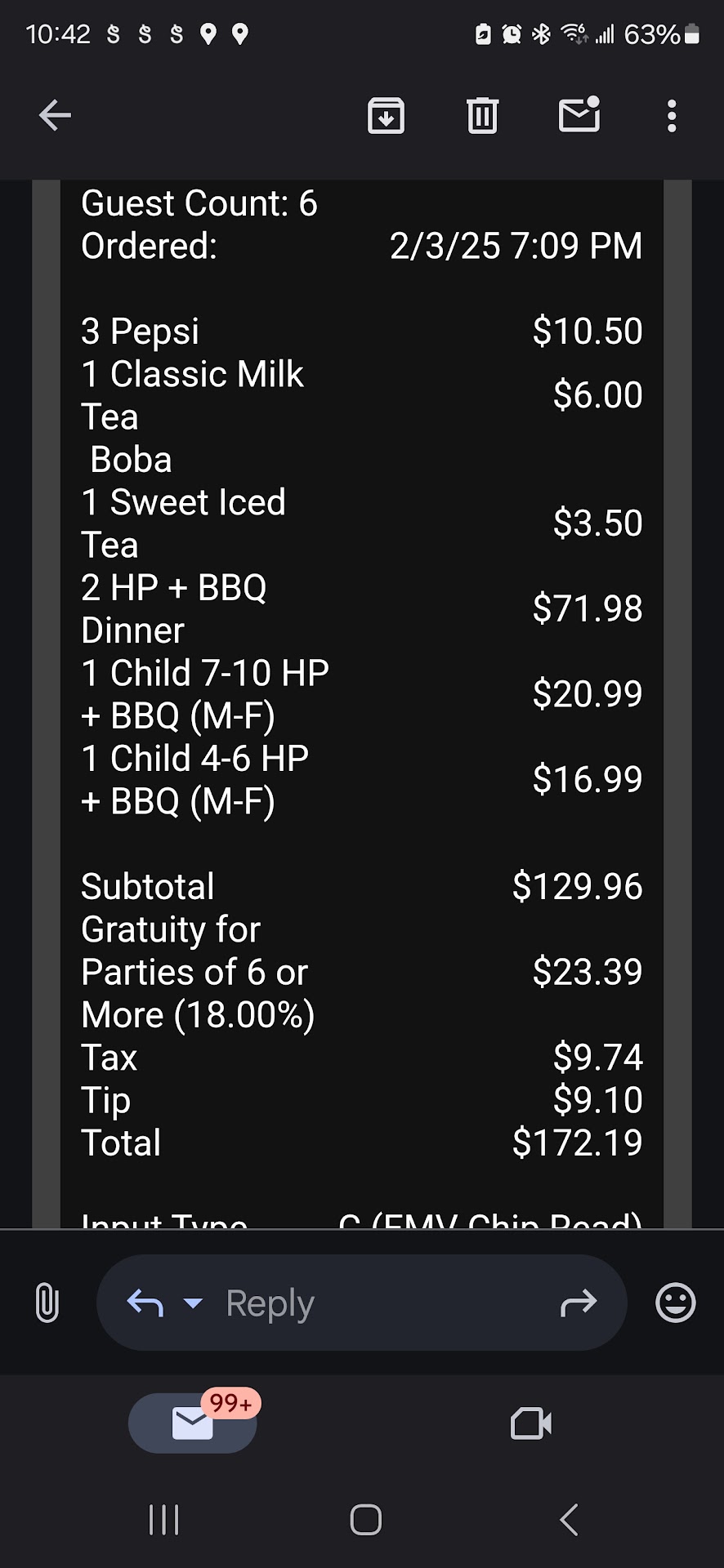Go back using the top arrow

[55, 115]
